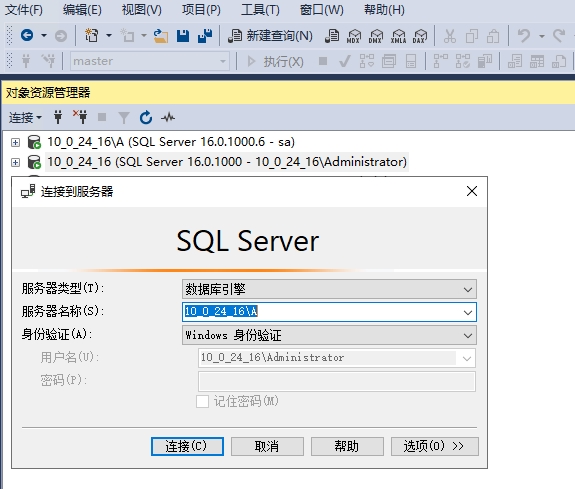Click the refresh icon in Object Explorer
575x489 pixels.
(146, 117)
